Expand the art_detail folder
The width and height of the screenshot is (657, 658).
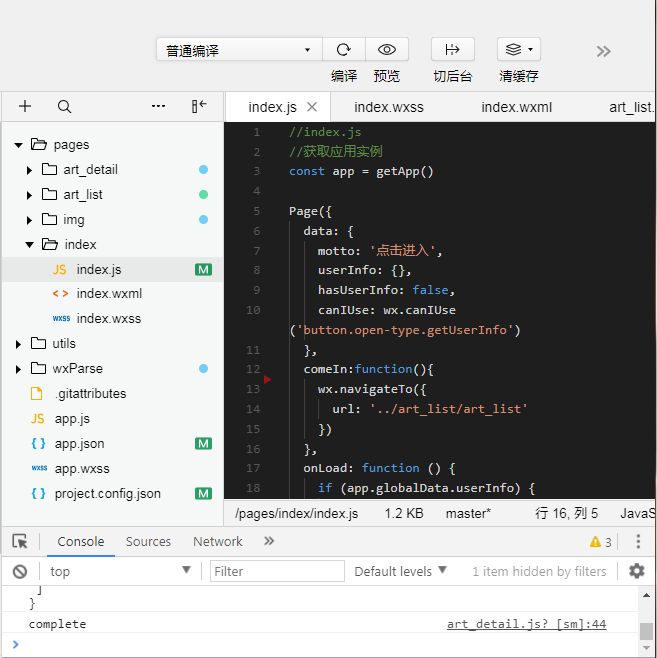pos(29,170)
